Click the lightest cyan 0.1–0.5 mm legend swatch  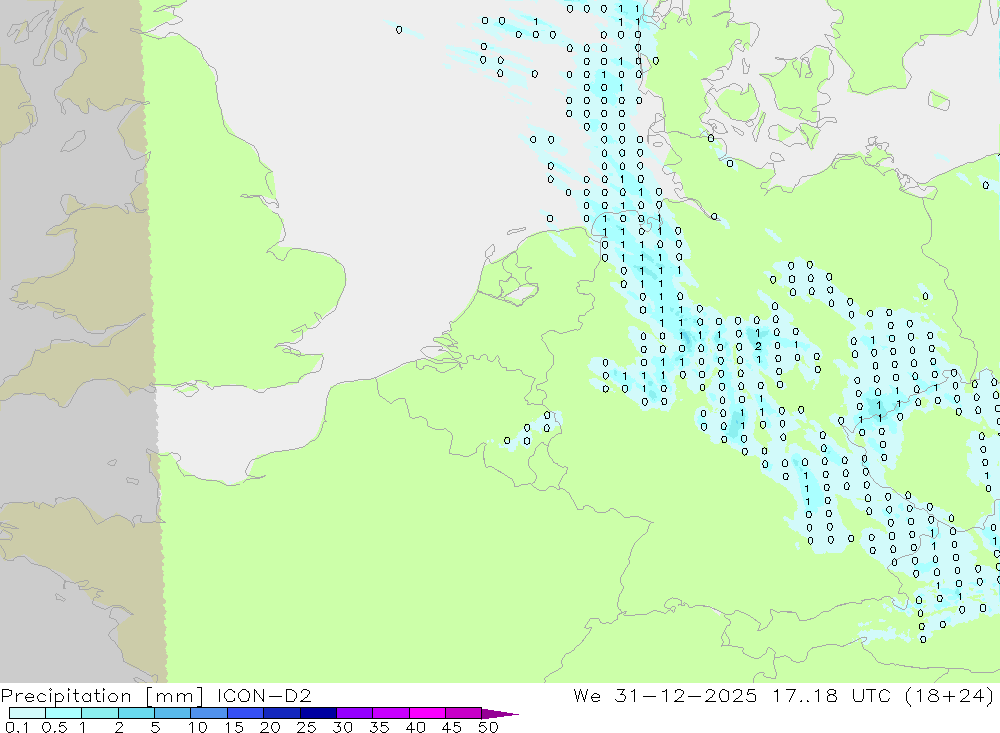click(x=27, y=713)
